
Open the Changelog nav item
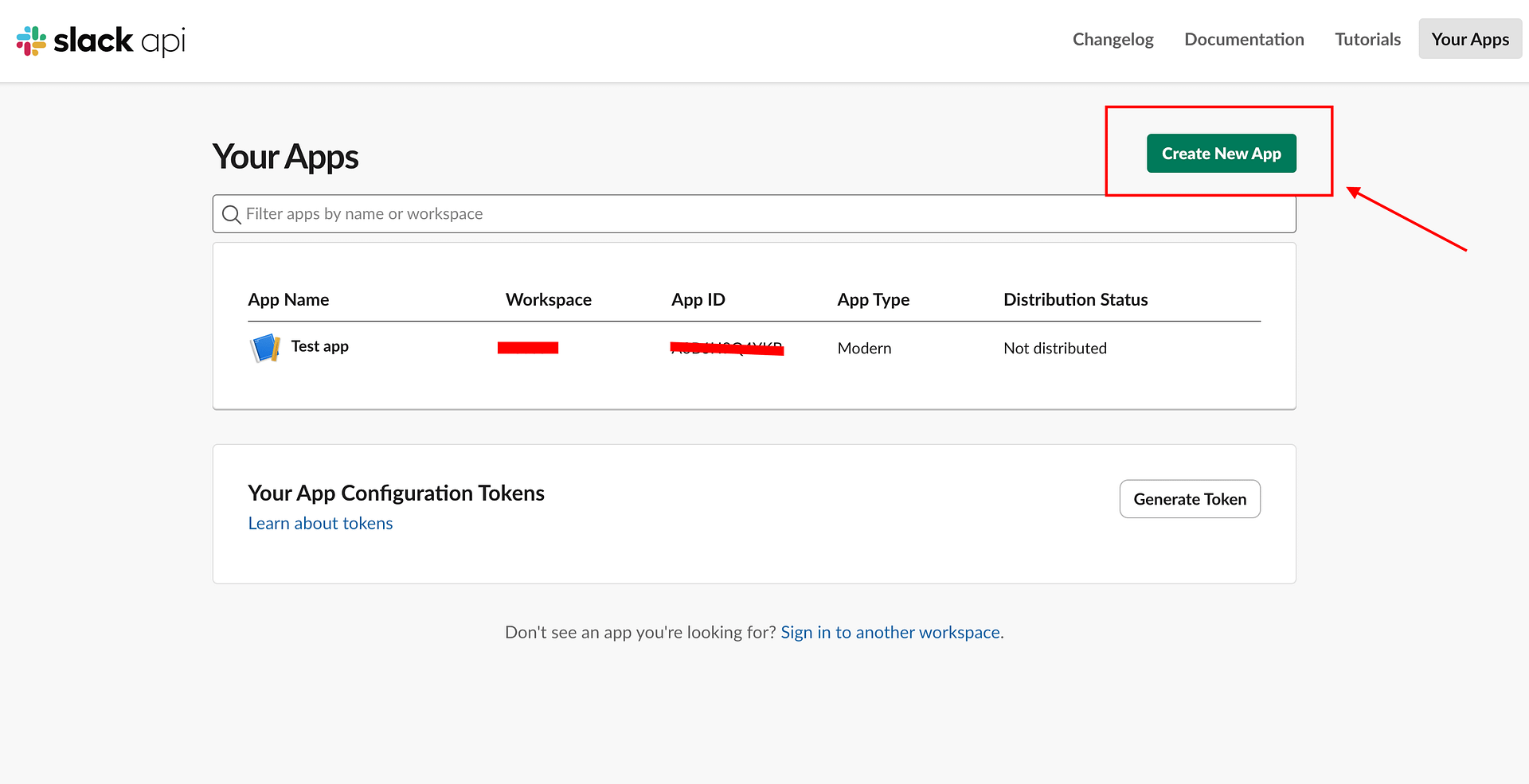[1113, 39]
